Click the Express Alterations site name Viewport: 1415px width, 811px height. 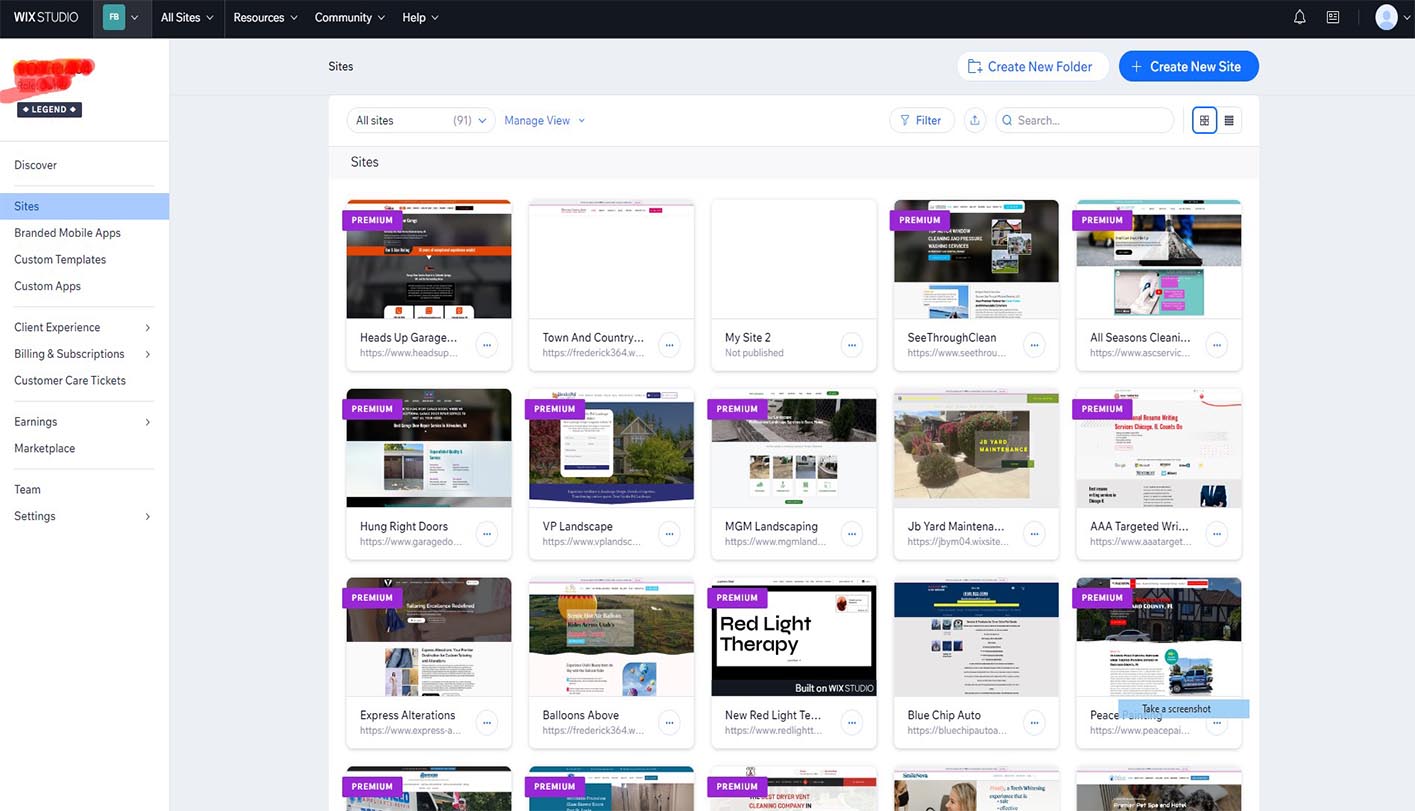[x=407, y=715]
